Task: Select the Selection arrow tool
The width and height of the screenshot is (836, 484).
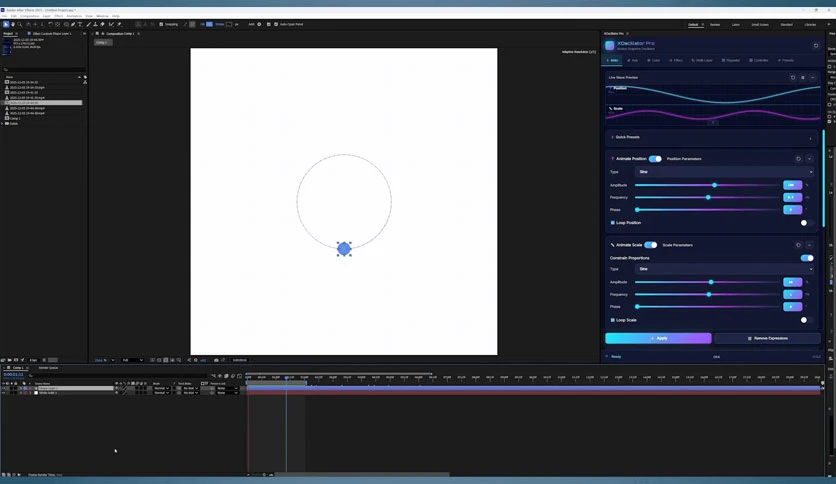Action: 6,24
